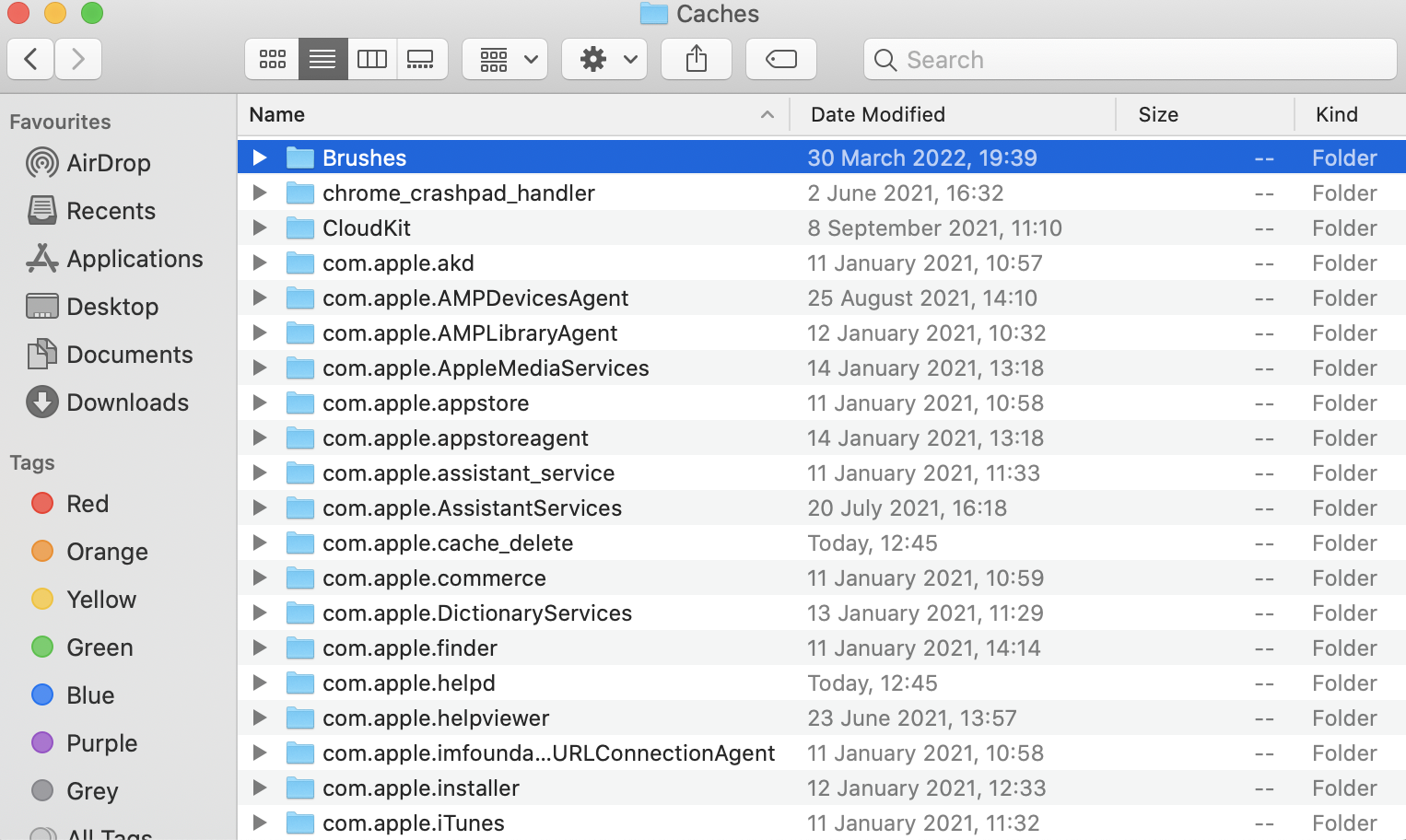Click the date 23 June 2021, 13:57
Screen dimensions: 1406x840
(x=912, y=718)
